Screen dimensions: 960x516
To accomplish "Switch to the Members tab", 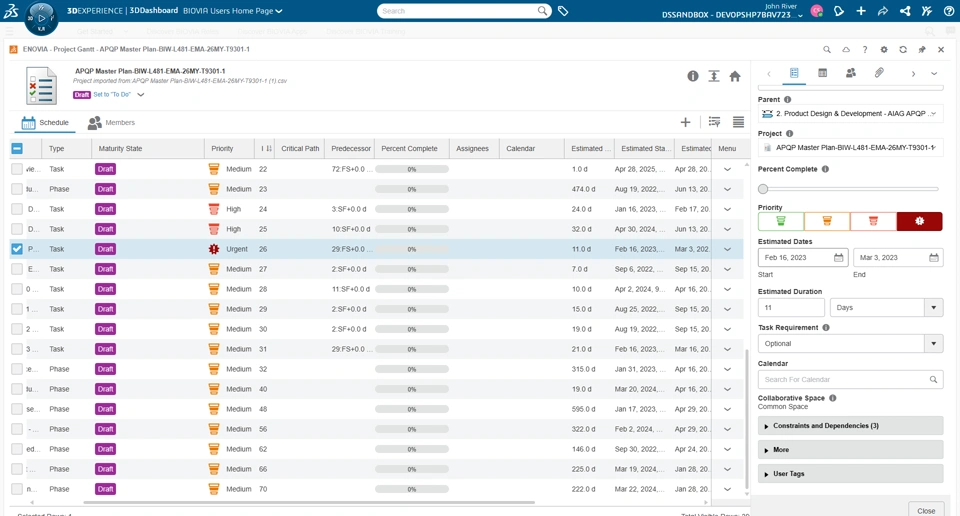I will (111, 122).
